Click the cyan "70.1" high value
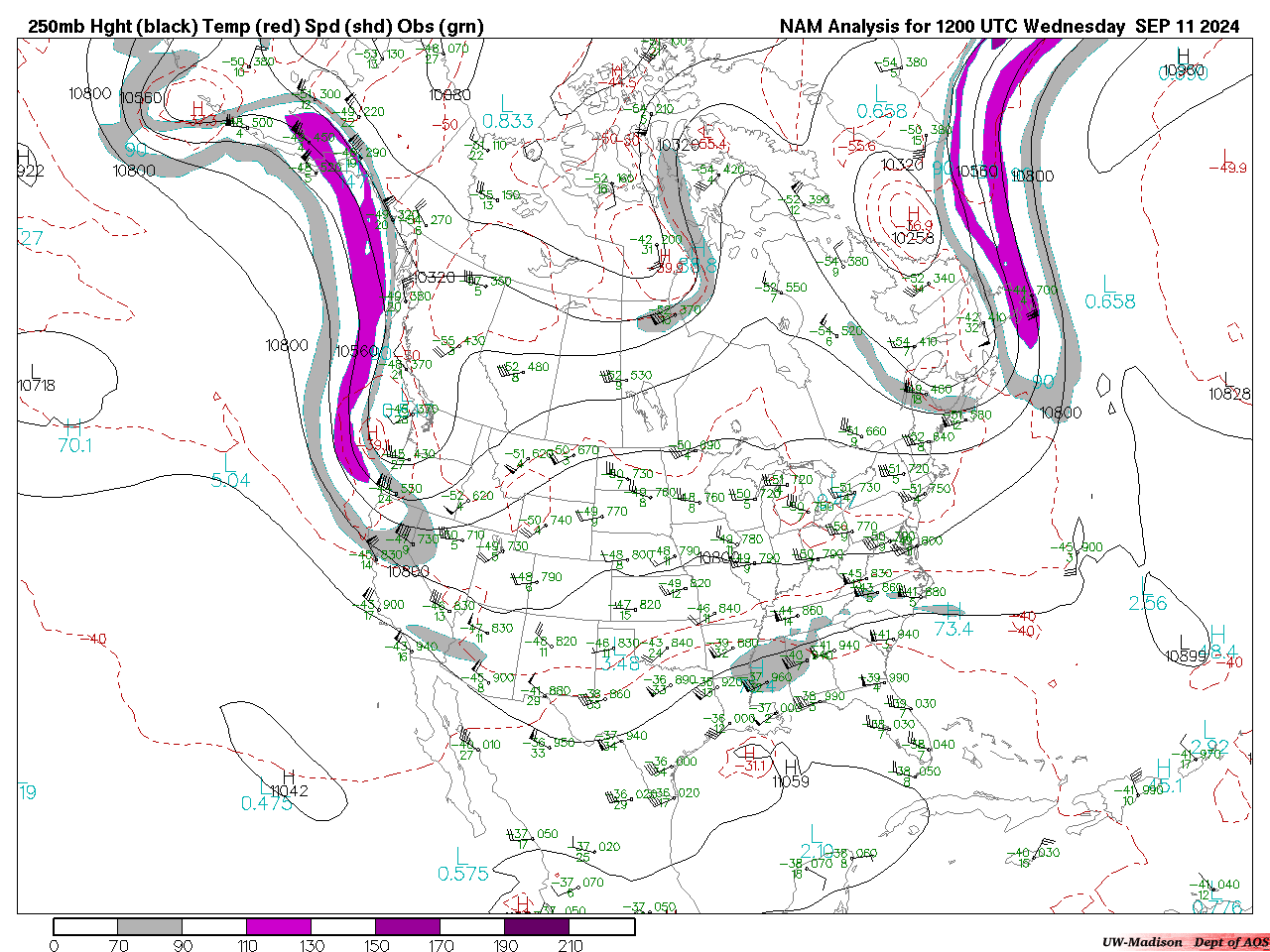This screenshot has height=952, width=1270. coord(75,445)
